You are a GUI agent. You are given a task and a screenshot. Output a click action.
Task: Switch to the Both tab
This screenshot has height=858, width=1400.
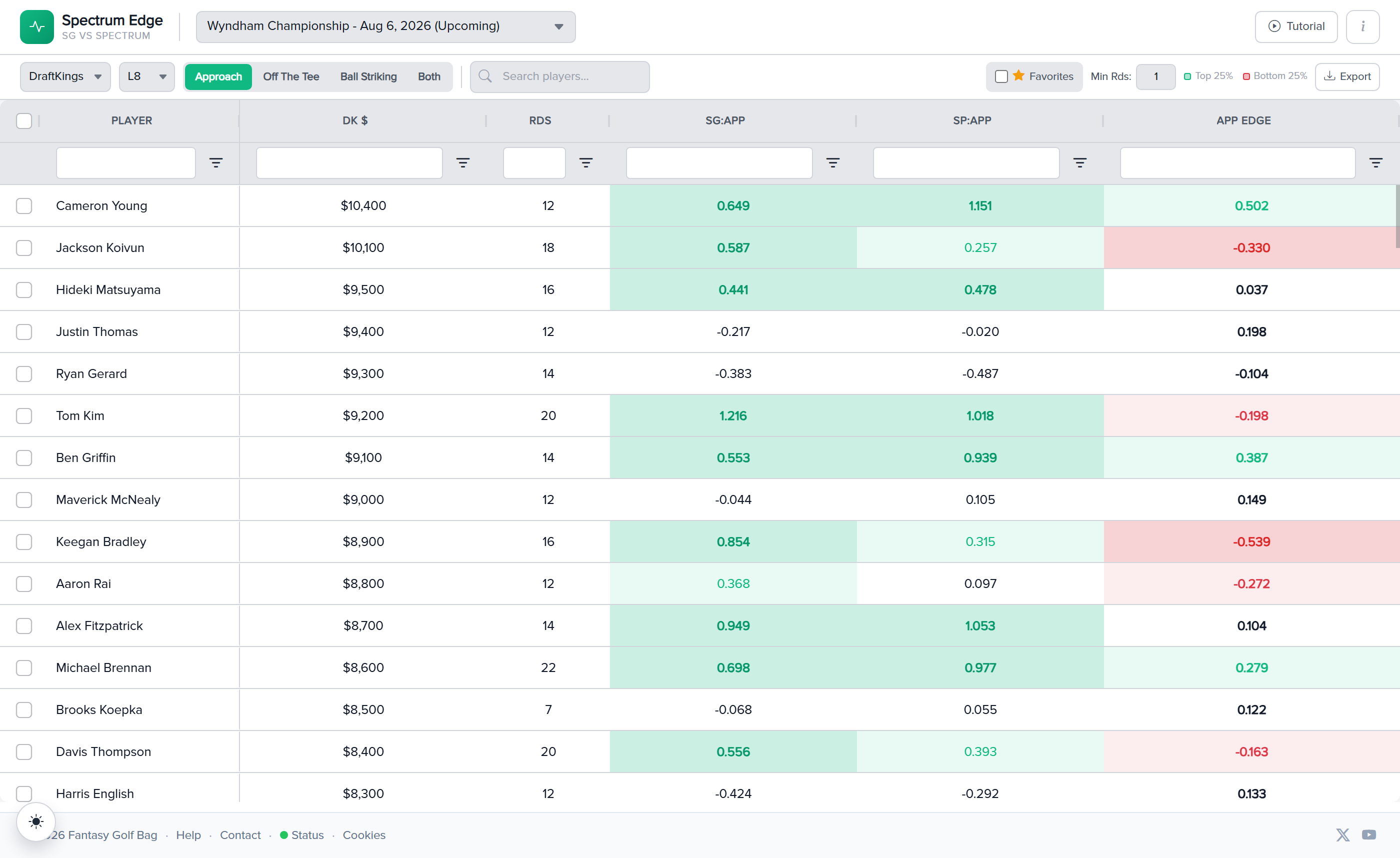[x=429, y=76]
